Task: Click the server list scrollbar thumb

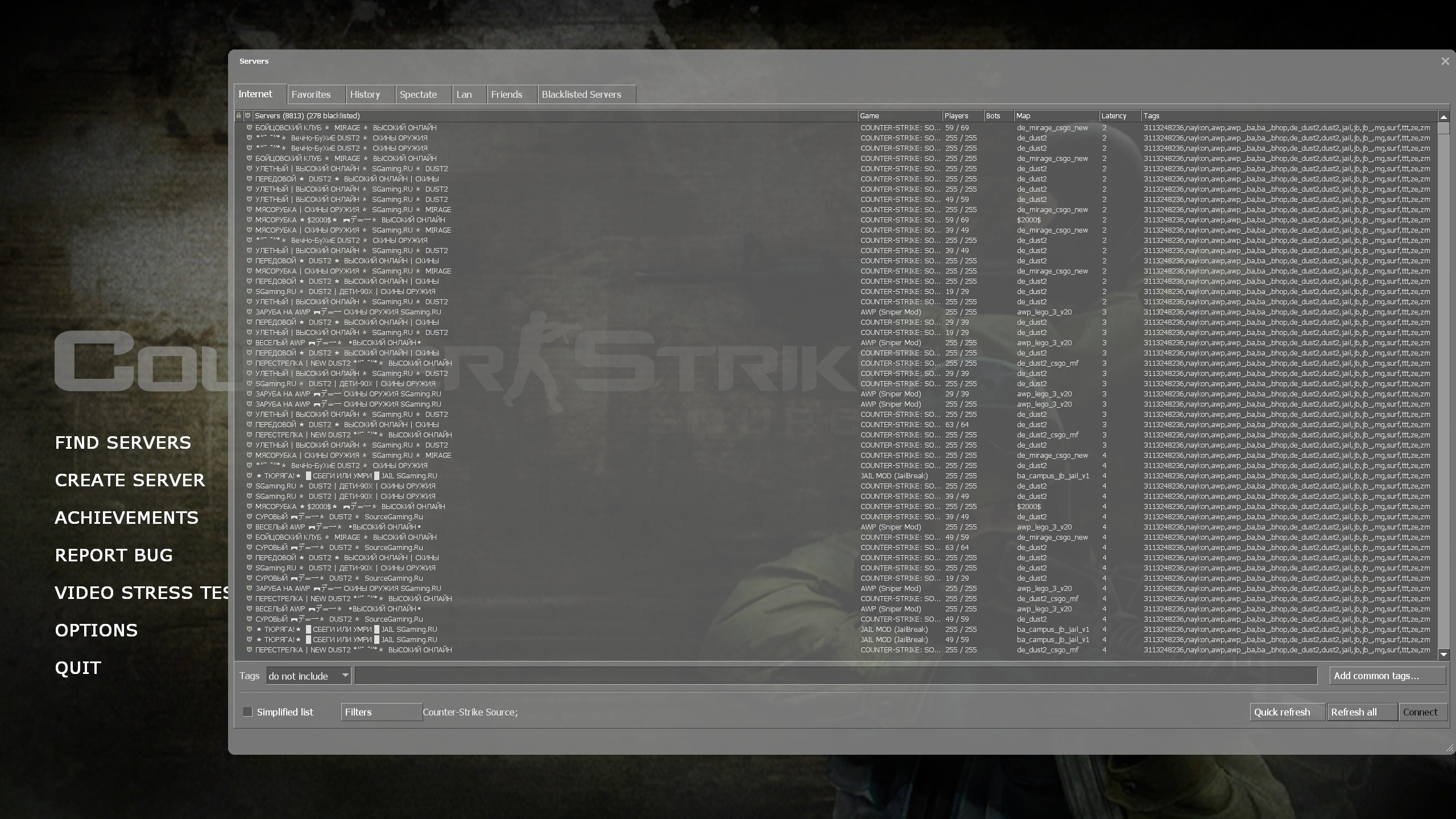Action: (x=1443, y=129)
